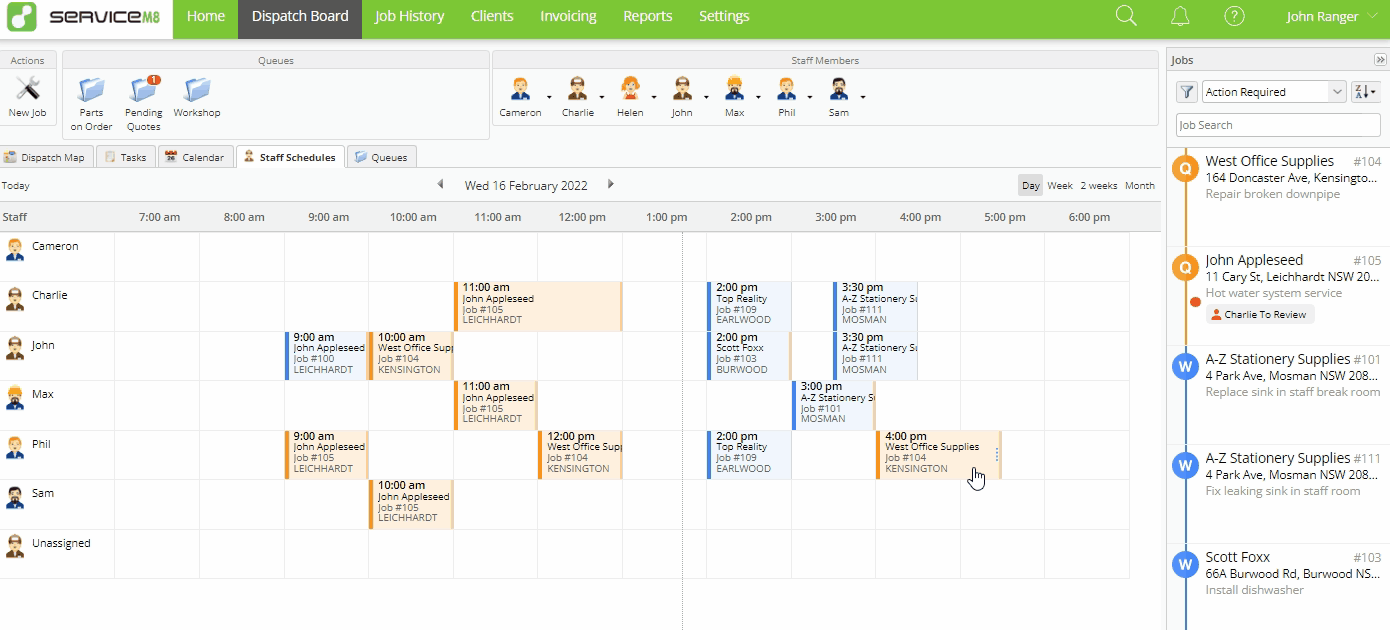The width and height of the screenshot is (1390, 630).
Task: Open the help question mark icon
Action: (x=1235, y=17)
